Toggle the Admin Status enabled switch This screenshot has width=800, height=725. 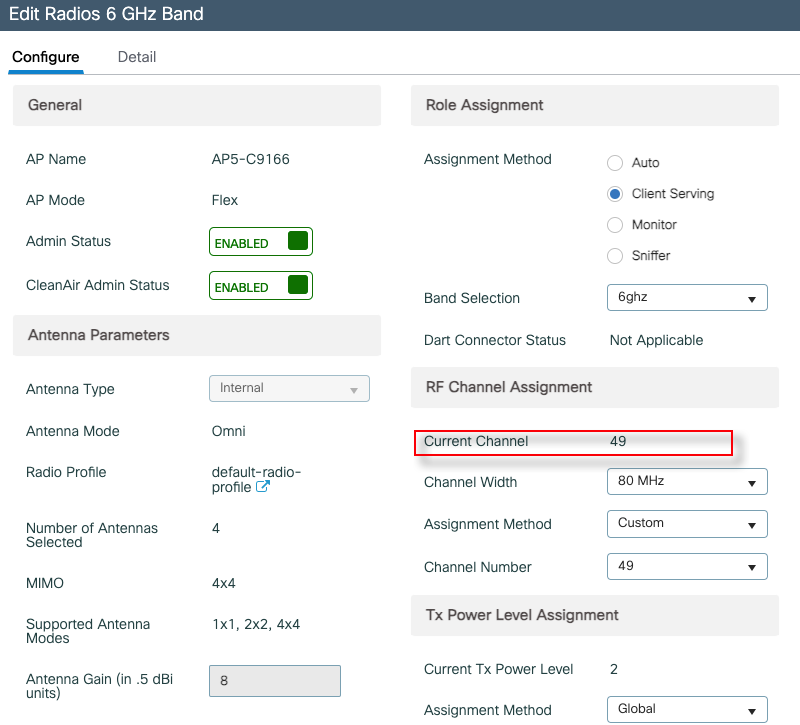pos(261,242)
